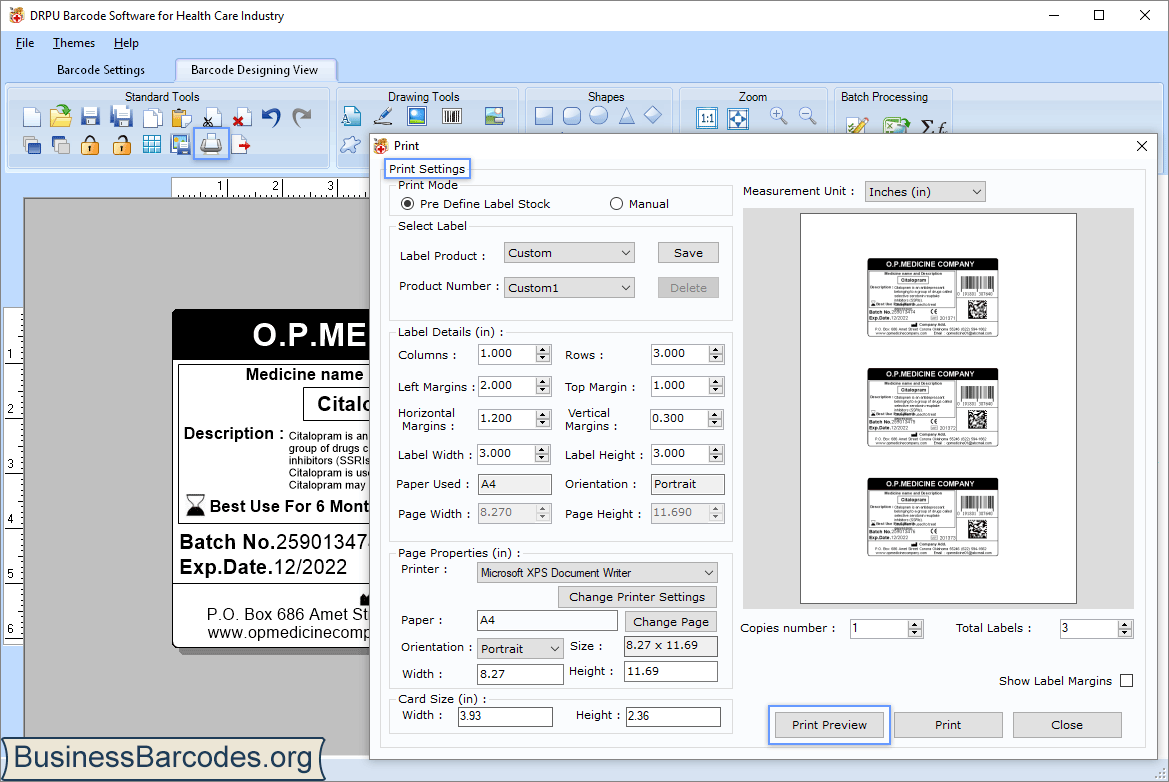The width and height of the screenshot is (1169, 782).
Task: Zoom out with the magnifier minus
Action: pos(807,116)
